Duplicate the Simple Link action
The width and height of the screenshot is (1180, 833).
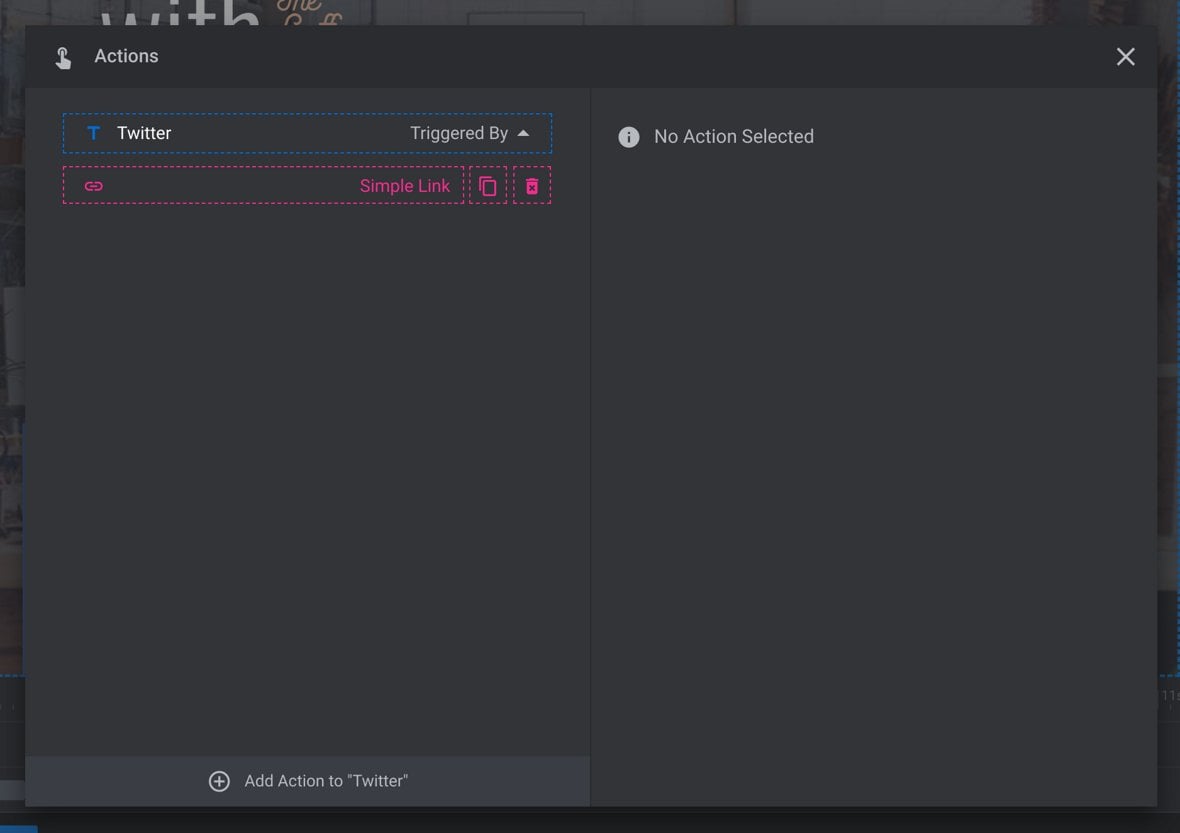coord(488,185)
